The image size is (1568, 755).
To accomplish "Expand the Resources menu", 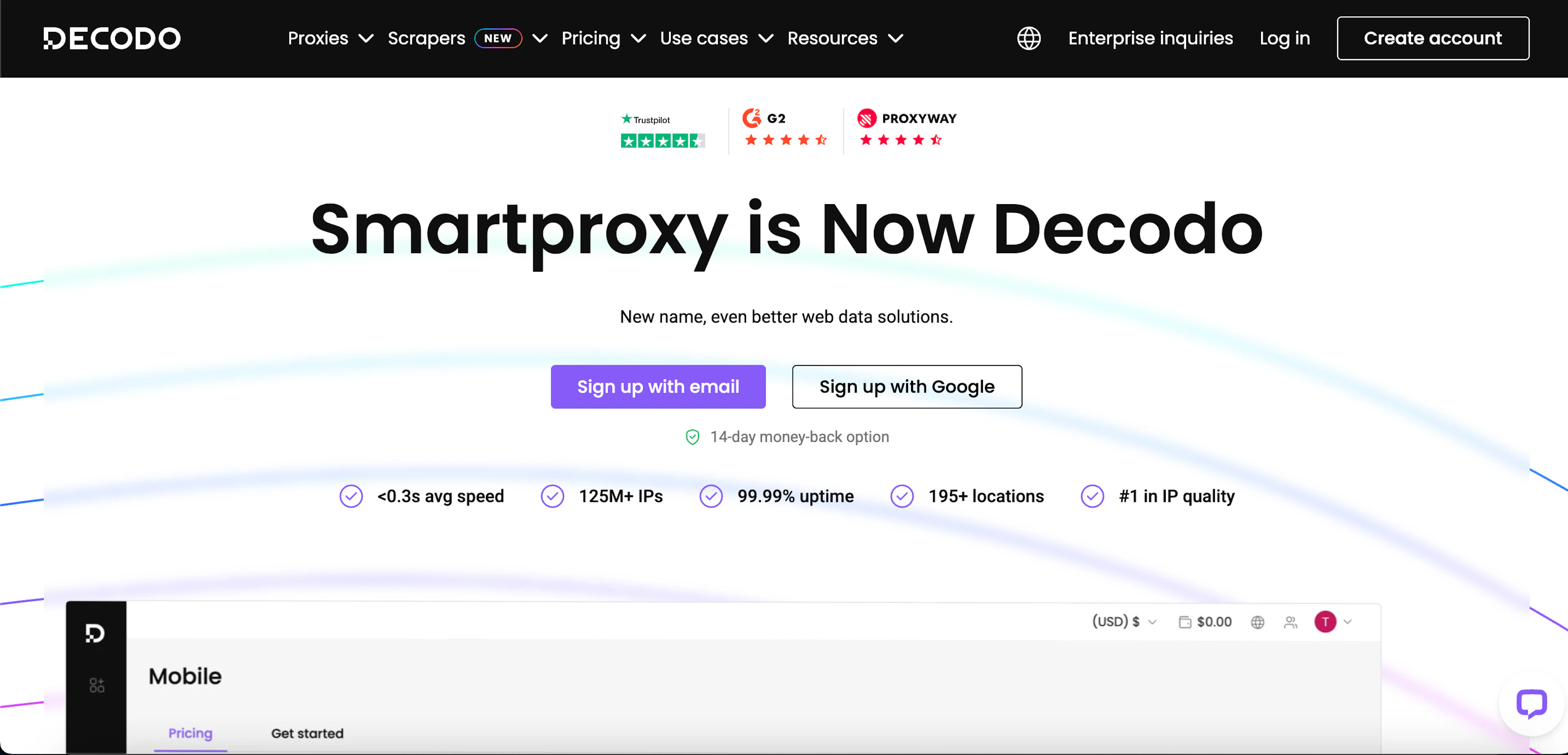I will (x=845, y=38).
